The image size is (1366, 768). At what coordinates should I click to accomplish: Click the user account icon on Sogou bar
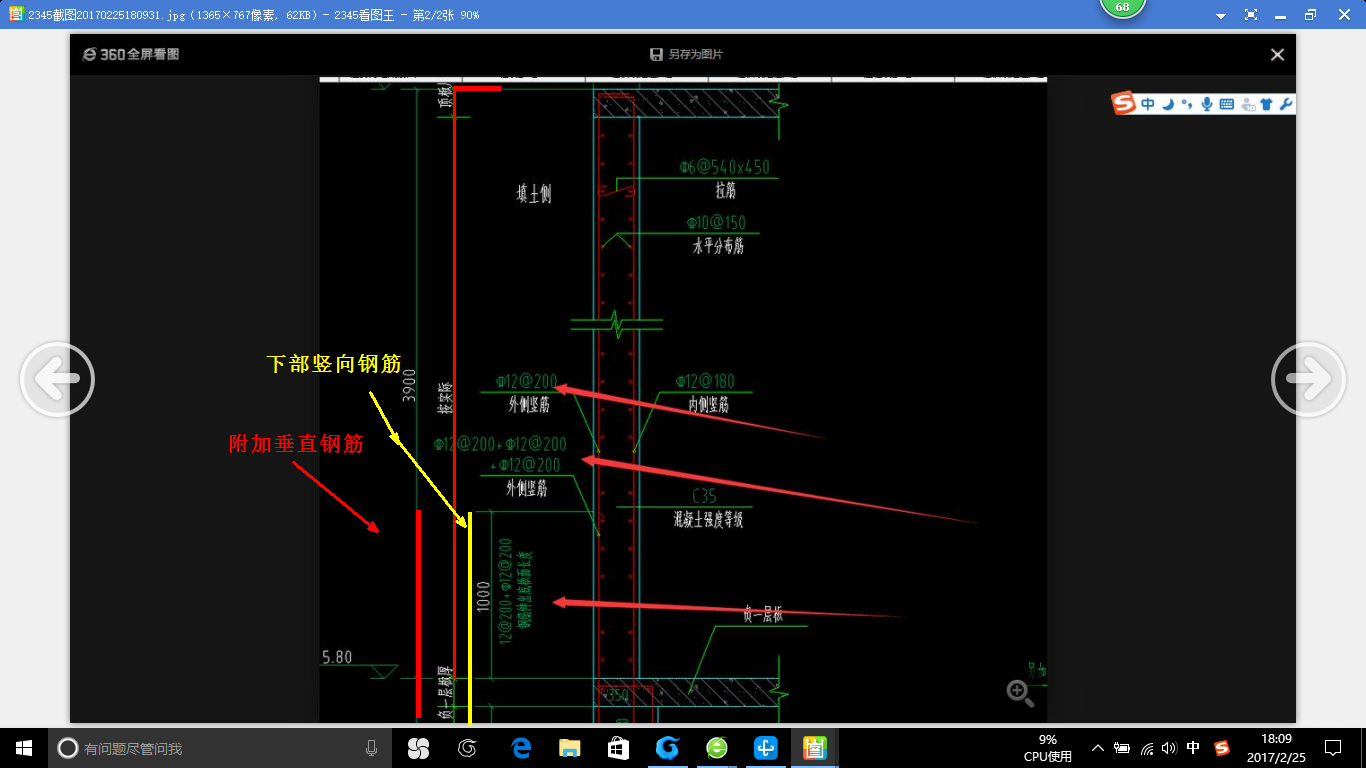coord(1247,103)
